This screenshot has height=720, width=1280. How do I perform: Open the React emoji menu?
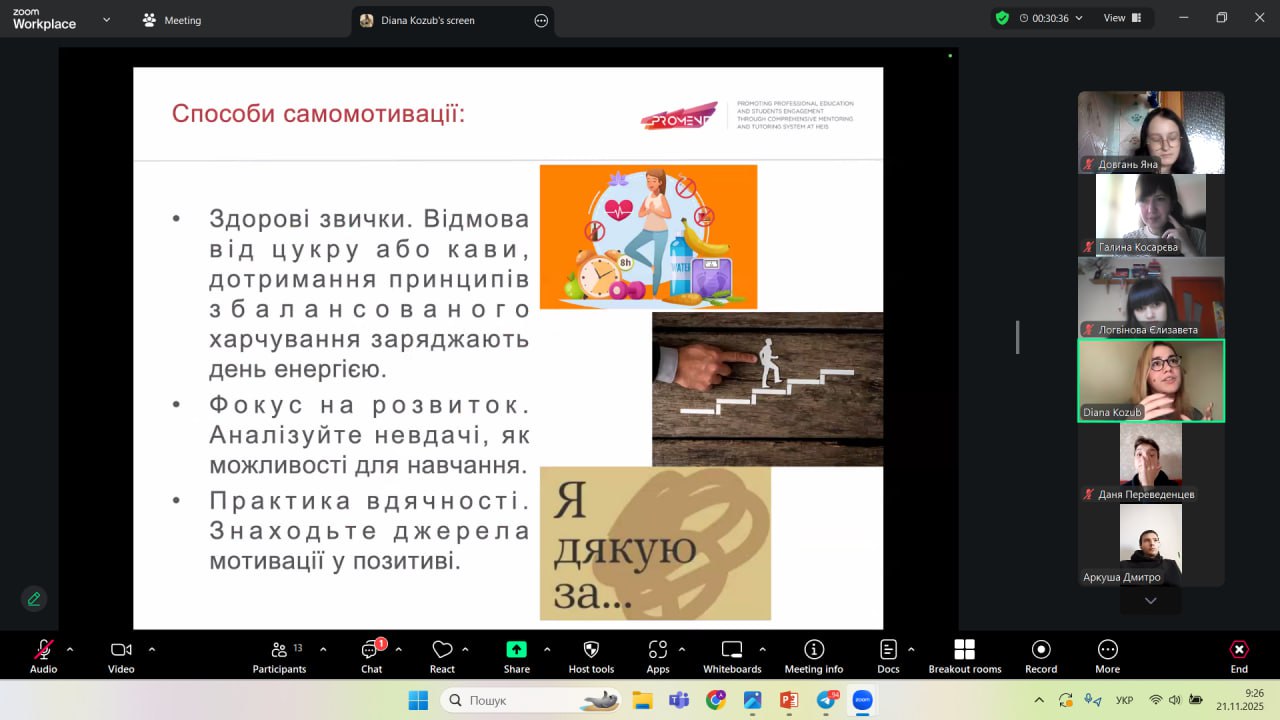tap(442, 655)
